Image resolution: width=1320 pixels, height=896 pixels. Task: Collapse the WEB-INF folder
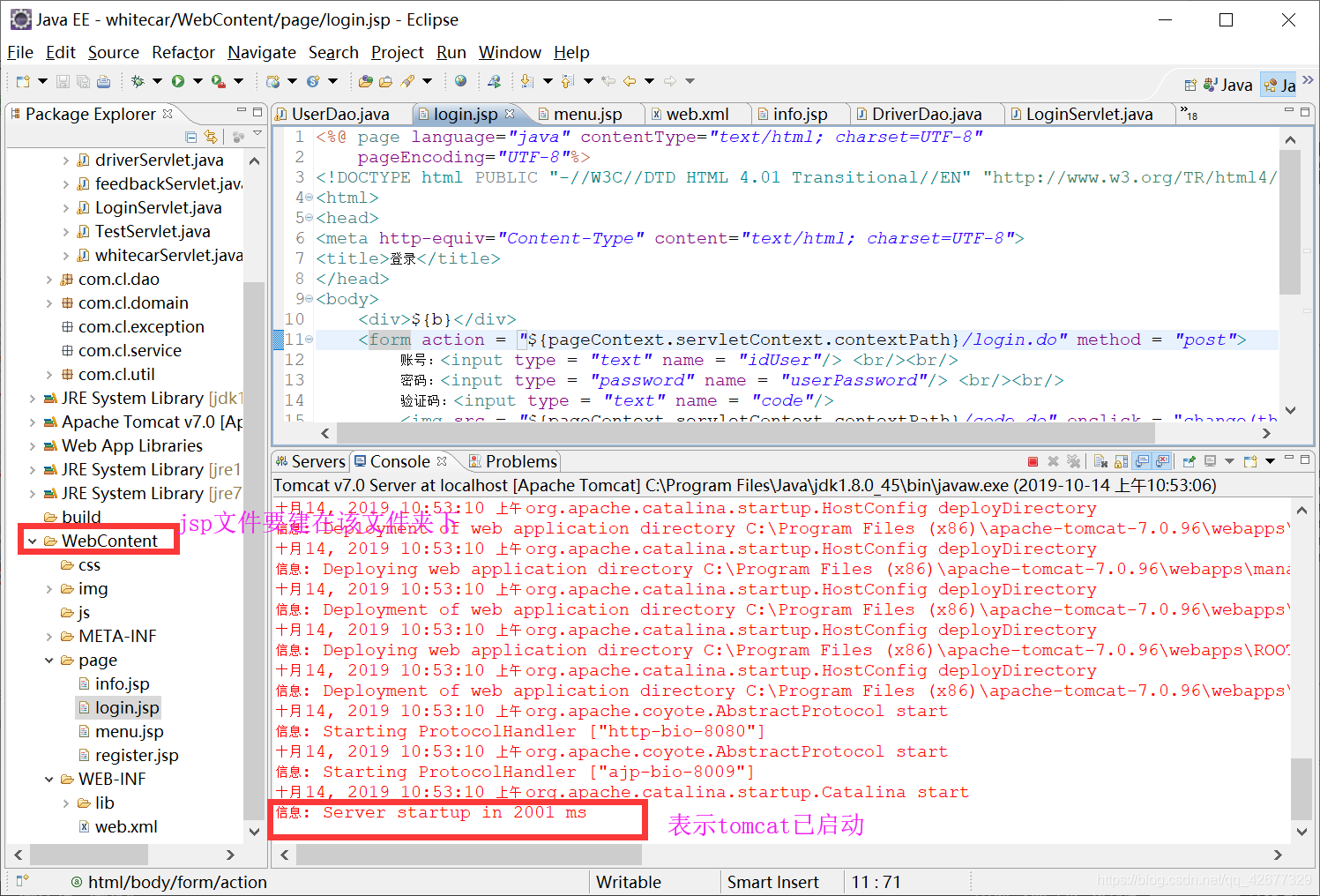click(49, 779)
